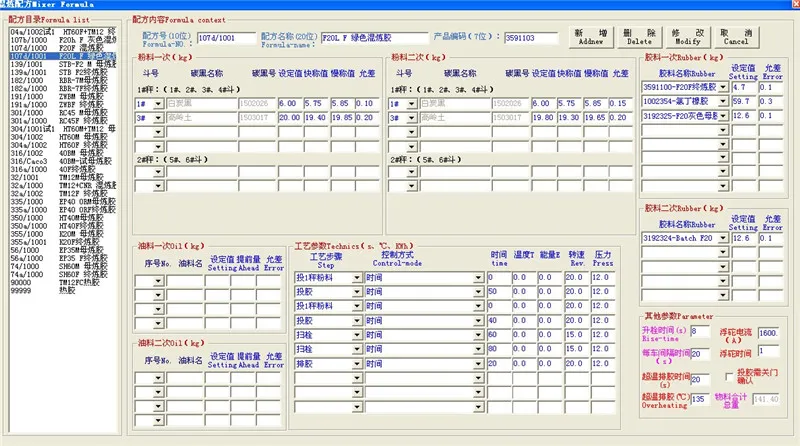Screen dimensions: 800x446
Task: Click the 0.3 rubber error value
Action: tap(770, 102)
